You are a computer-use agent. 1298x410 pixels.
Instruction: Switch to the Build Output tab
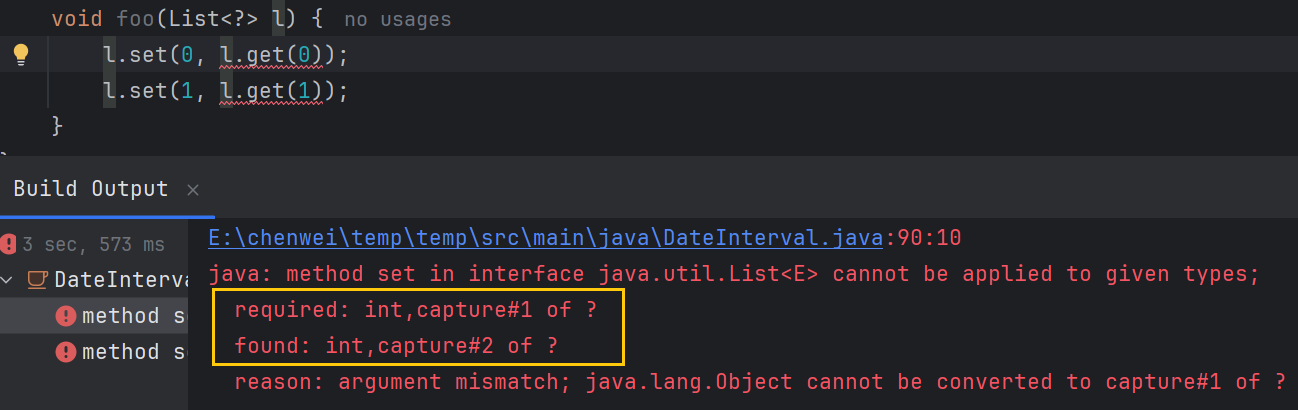(x=91, y=189)
